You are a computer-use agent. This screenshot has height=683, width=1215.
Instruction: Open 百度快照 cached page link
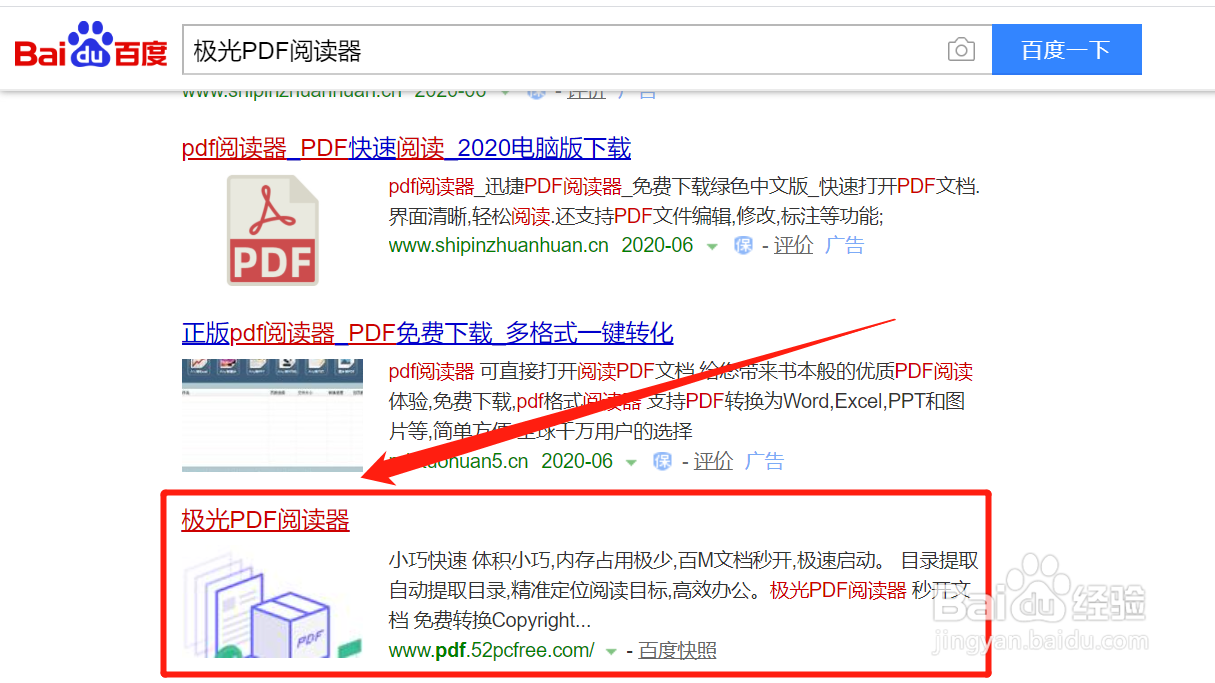pos(678,650)
